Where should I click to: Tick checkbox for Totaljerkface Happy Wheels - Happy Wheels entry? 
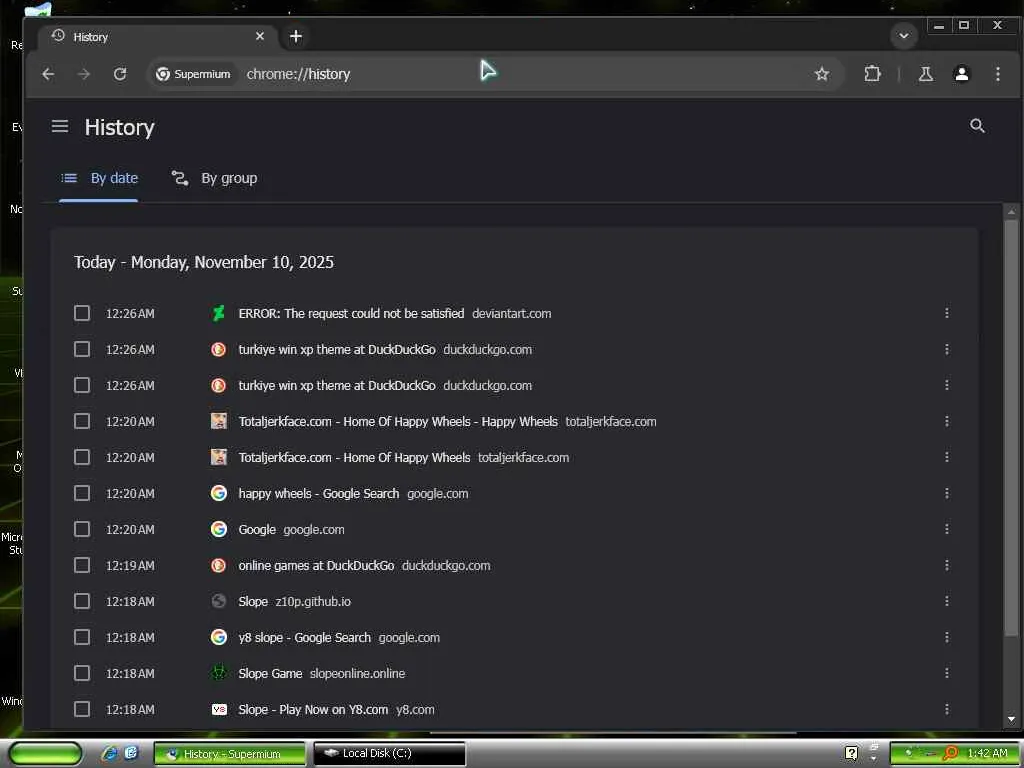pyautogui.click(x=82, y=421)
